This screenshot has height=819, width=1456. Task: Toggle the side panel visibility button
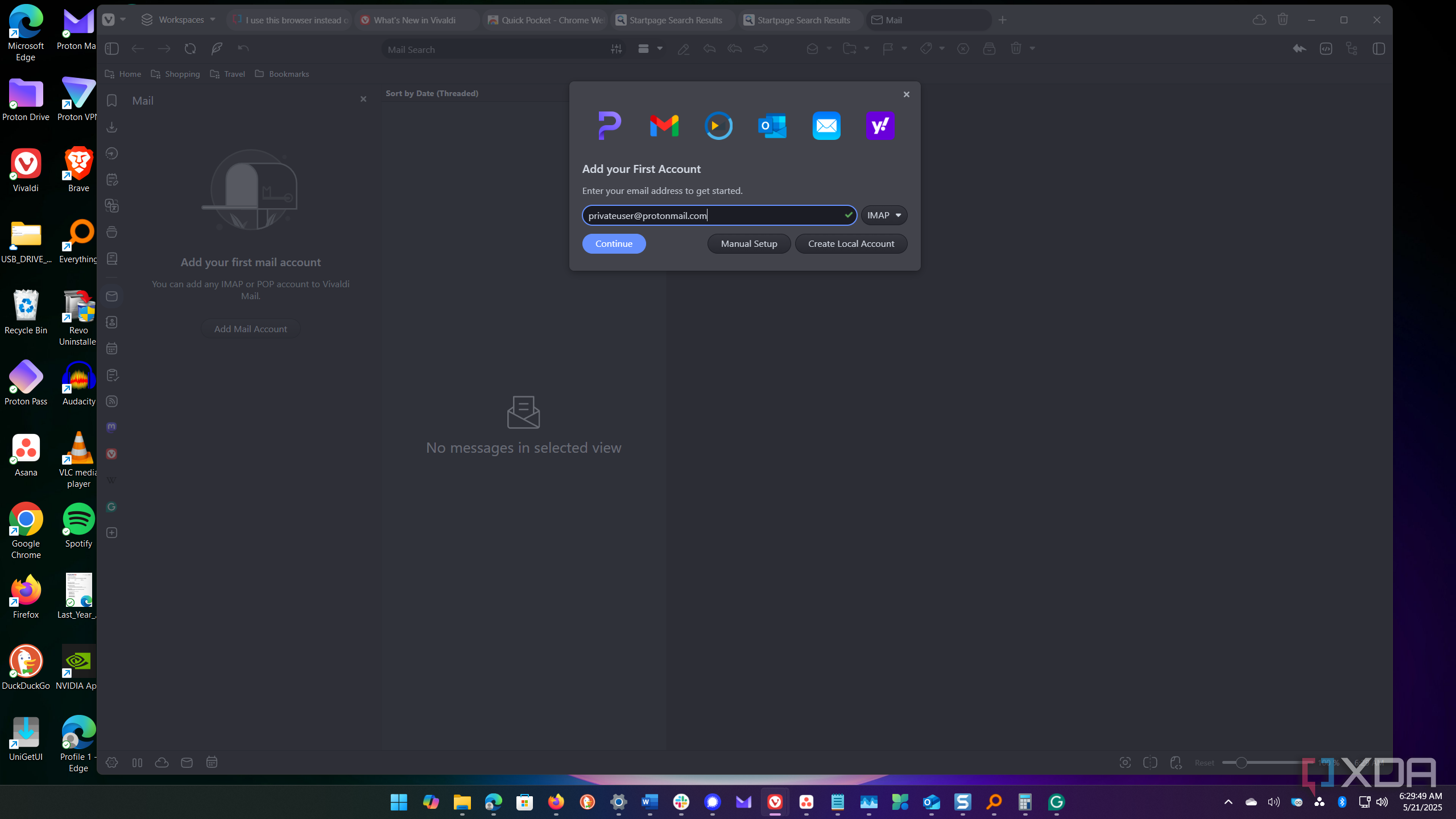(x=111, y=48)
